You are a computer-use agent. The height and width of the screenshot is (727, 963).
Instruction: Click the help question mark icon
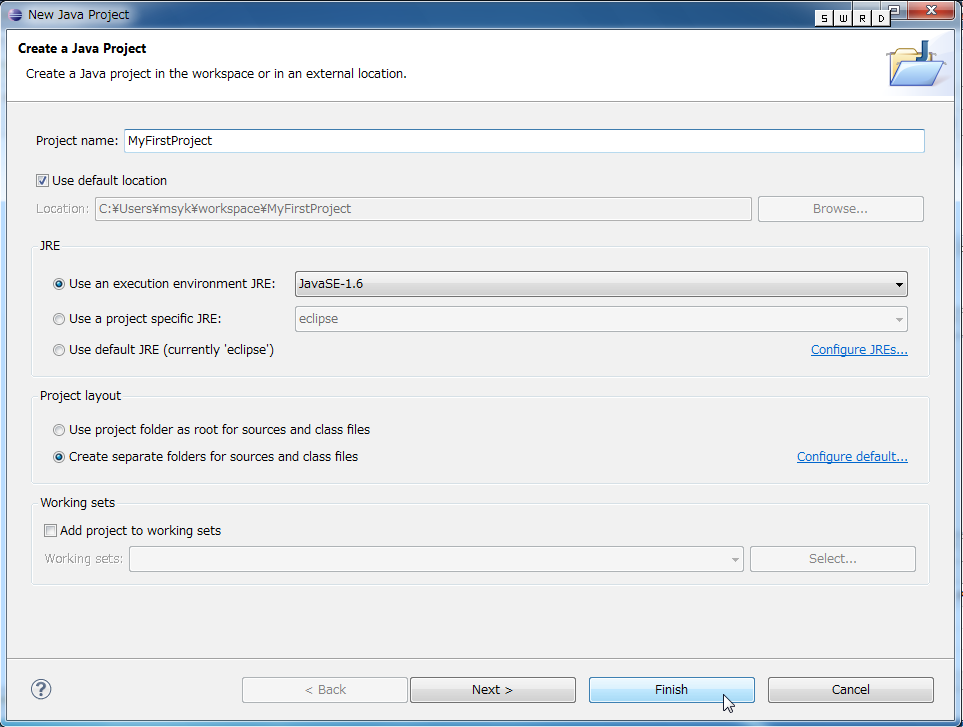pyautogui.click(x=41, y=689)
